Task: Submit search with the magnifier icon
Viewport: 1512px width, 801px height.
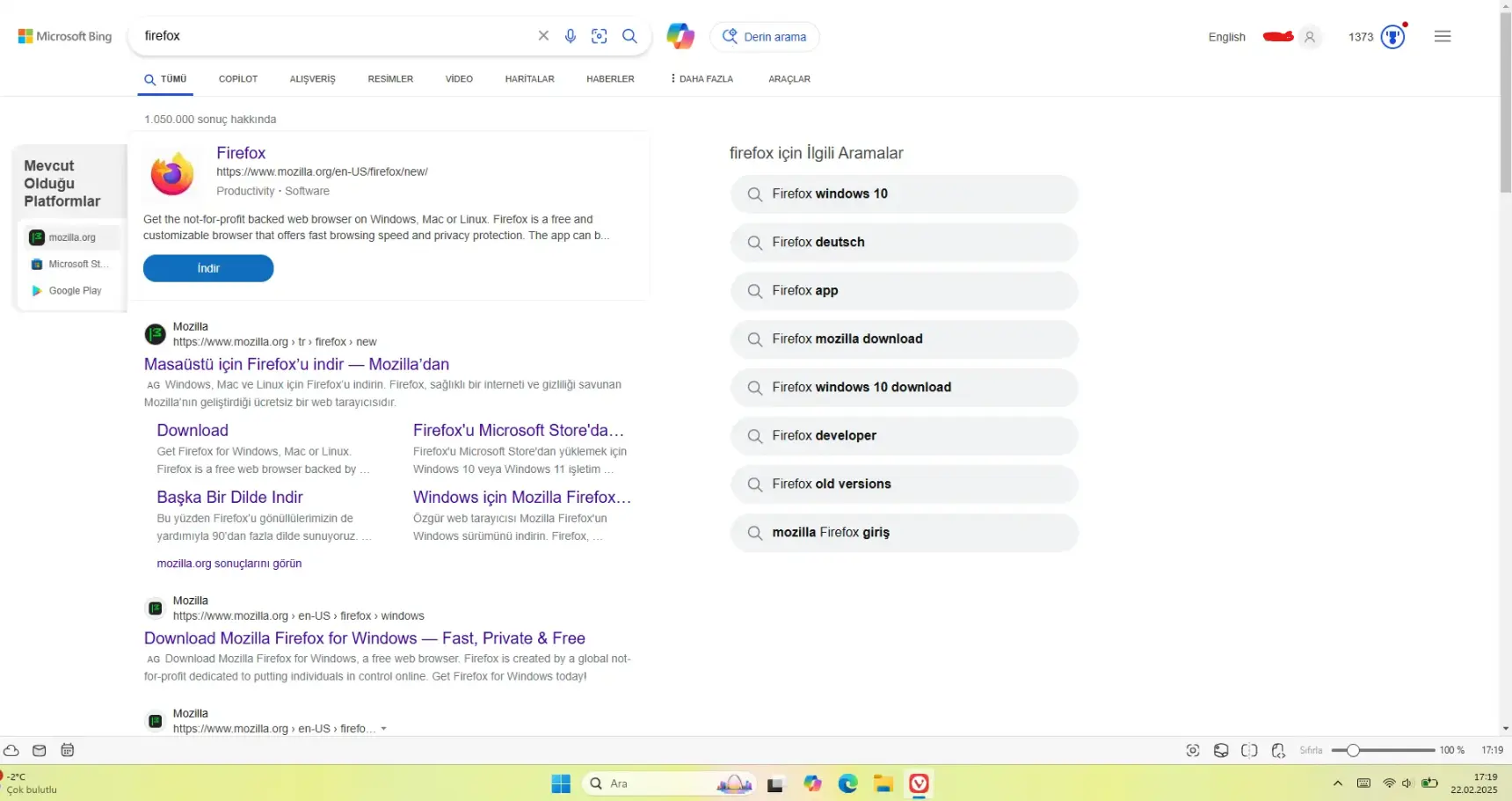Action: (629, 36)
